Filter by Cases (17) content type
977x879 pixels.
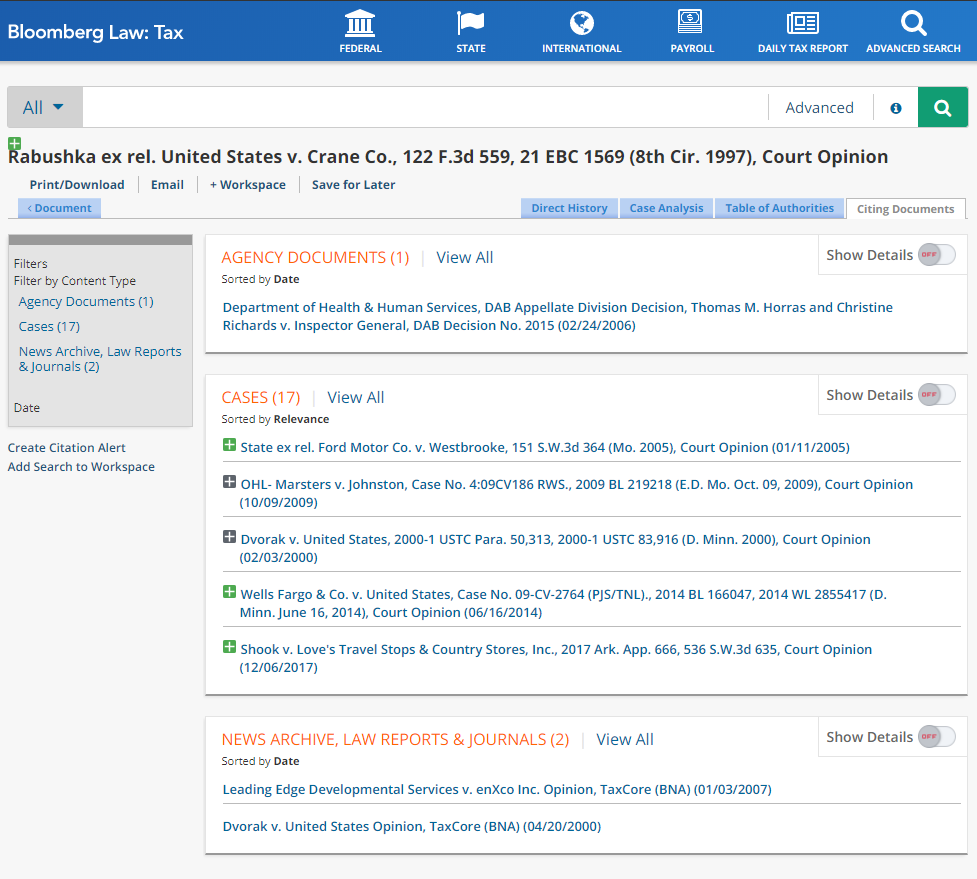point(49,327)
